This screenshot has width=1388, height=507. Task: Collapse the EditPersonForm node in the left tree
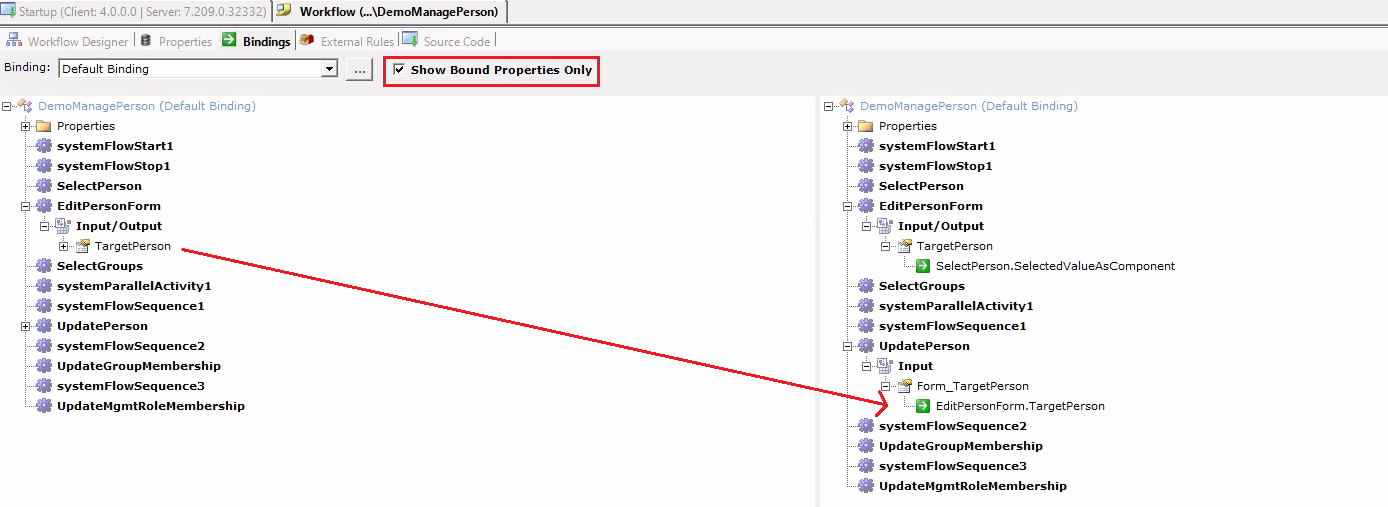point(26,206)
